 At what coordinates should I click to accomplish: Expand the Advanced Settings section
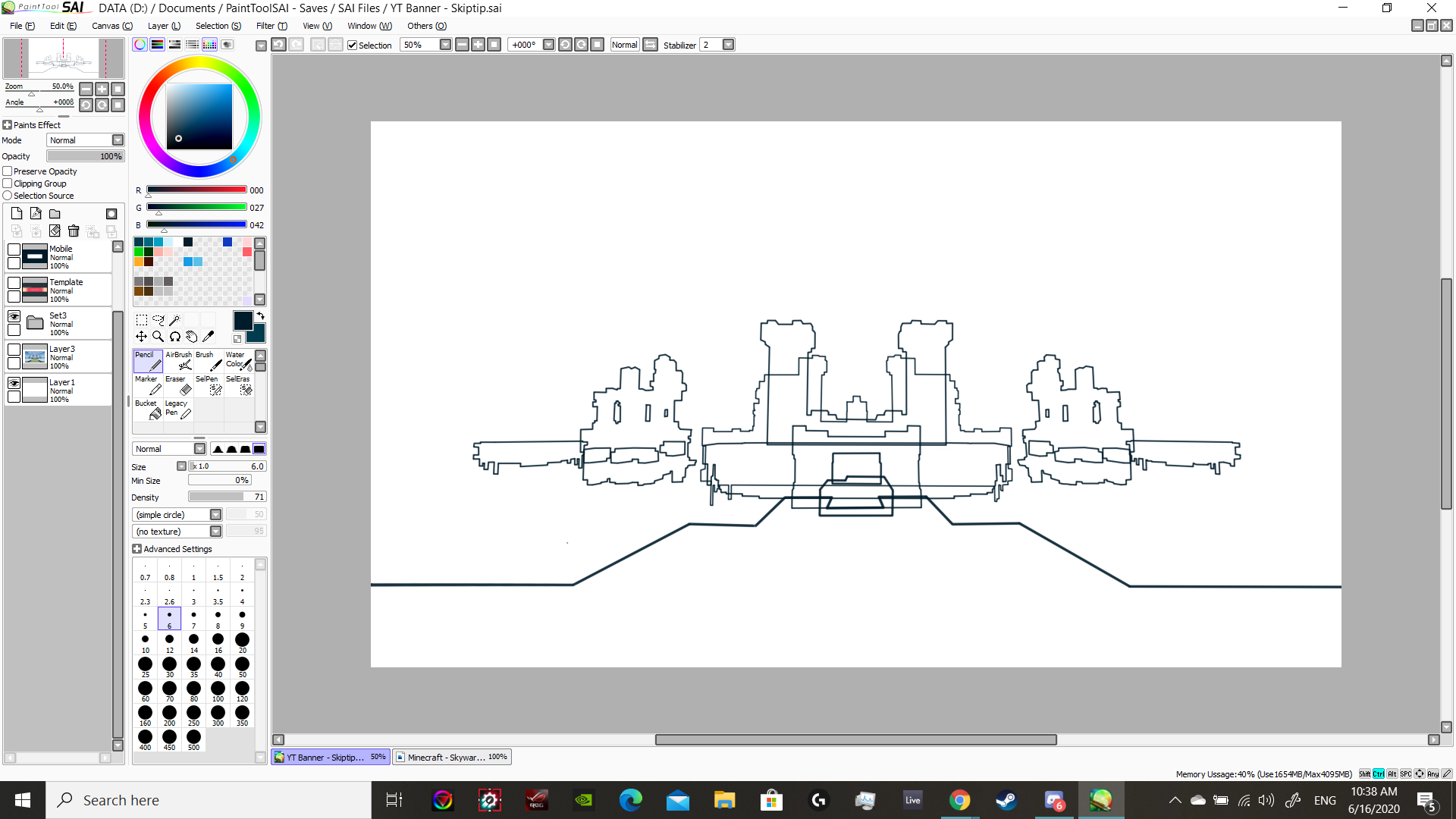click(x=137, y=549)
